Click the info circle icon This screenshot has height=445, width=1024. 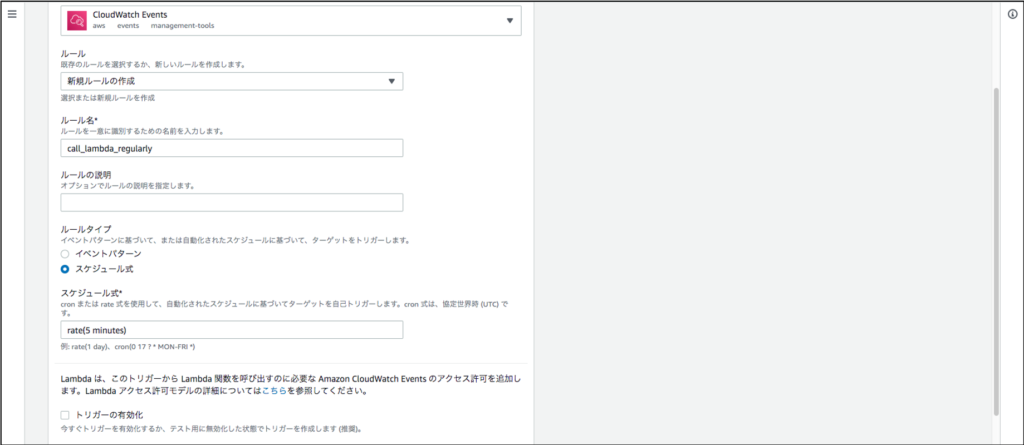(x=1011, y=15)
